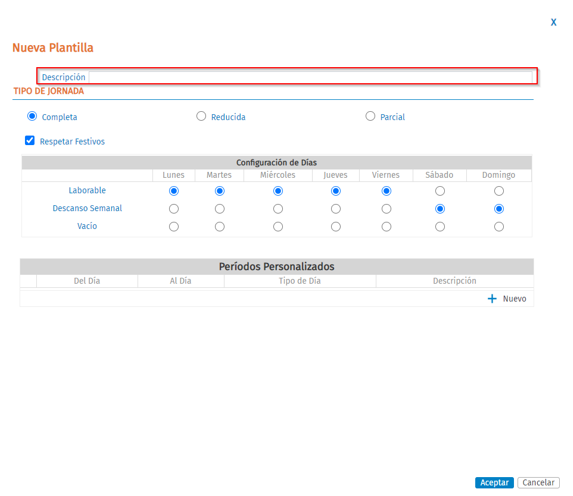Viewport: 573px width, 496px height.
Task: Set Sábado as Descanso Semanal
Action: point(440,209)
